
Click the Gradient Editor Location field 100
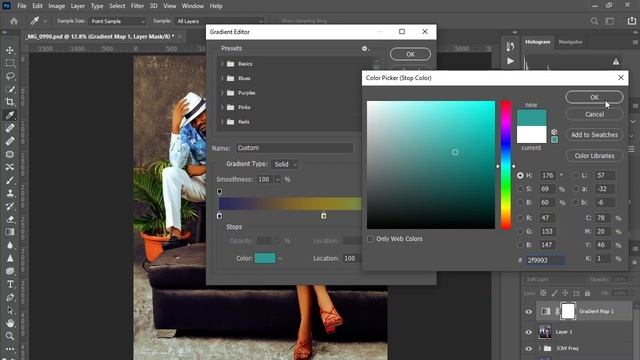pyautogui.click(x=352, y=258)
